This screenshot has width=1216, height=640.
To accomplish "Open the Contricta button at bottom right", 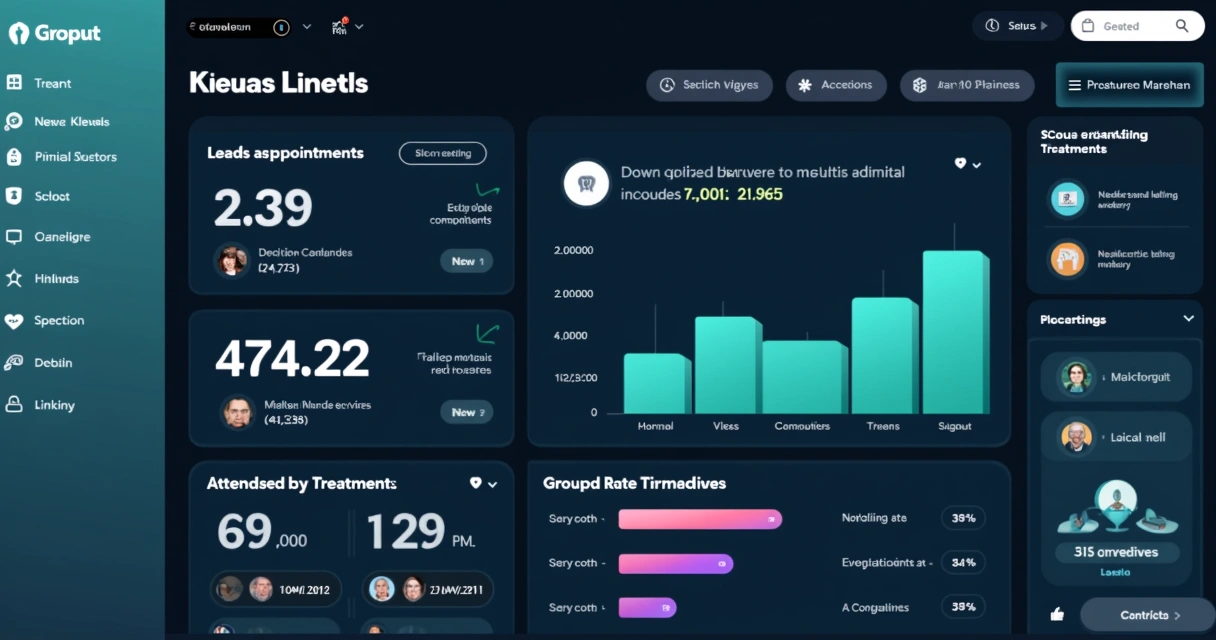I will tap(1146, 615).
